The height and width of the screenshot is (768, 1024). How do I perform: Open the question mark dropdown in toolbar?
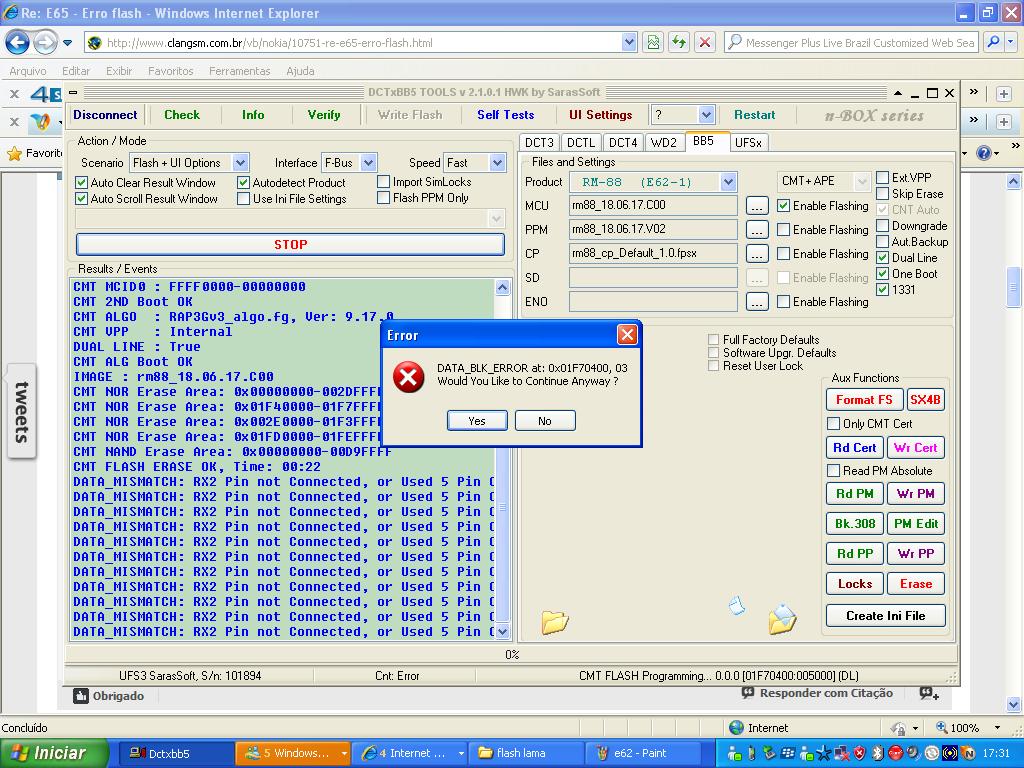point(706,115)
